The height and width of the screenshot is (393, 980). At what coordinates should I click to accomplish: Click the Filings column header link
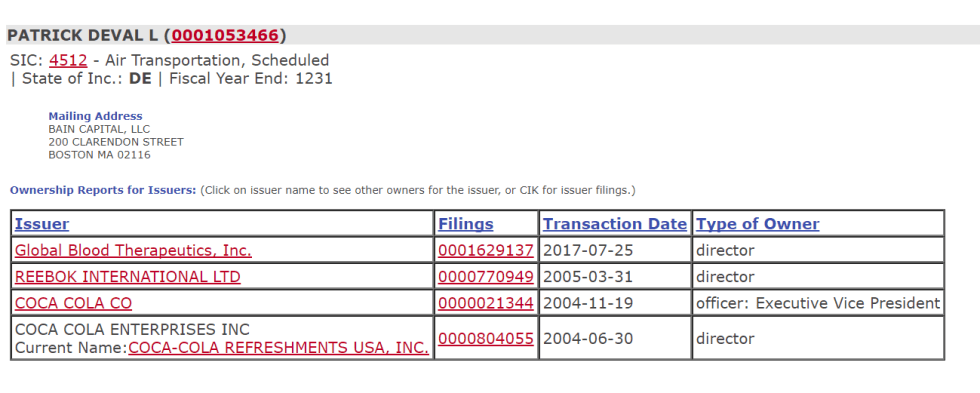[466, 224]
